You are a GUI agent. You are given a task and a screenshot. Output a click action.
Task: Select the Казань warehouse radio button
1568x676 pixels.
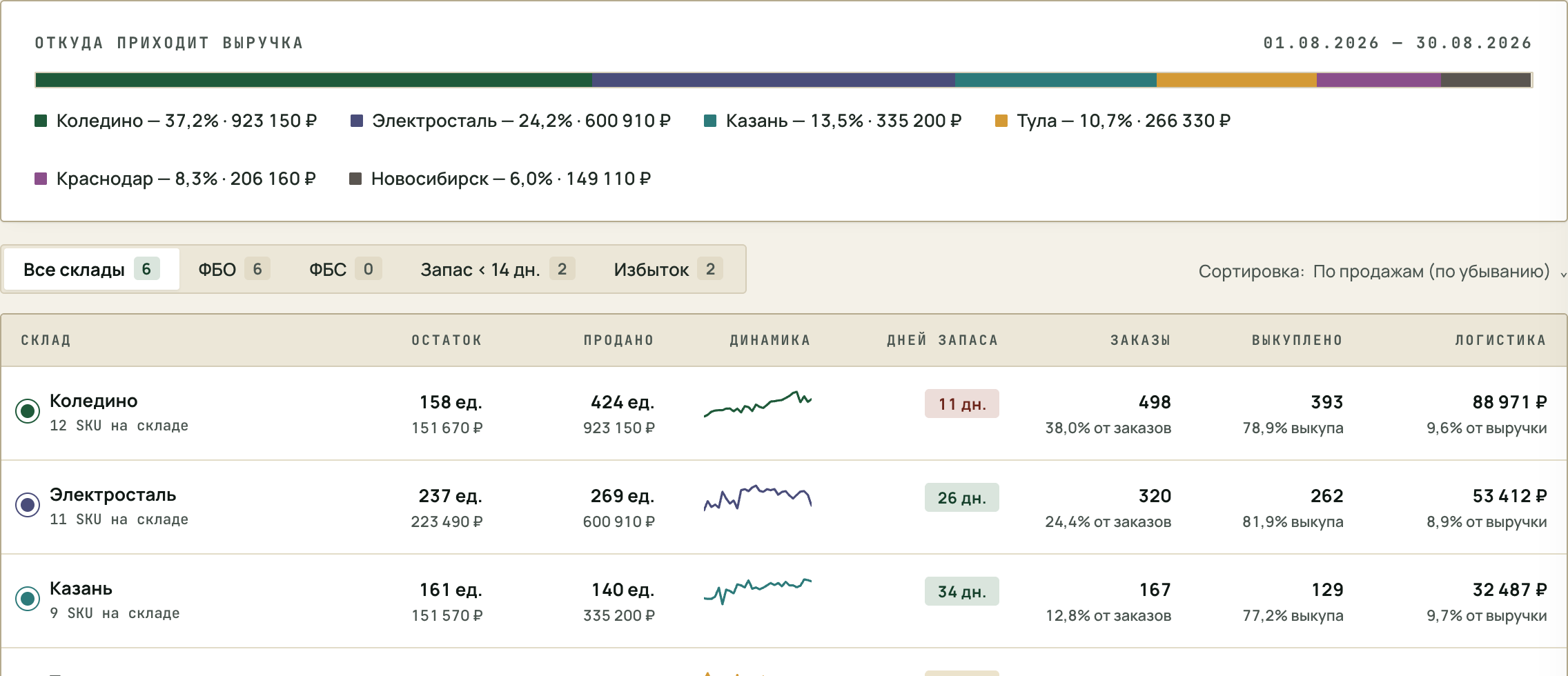tap(28, 599)
